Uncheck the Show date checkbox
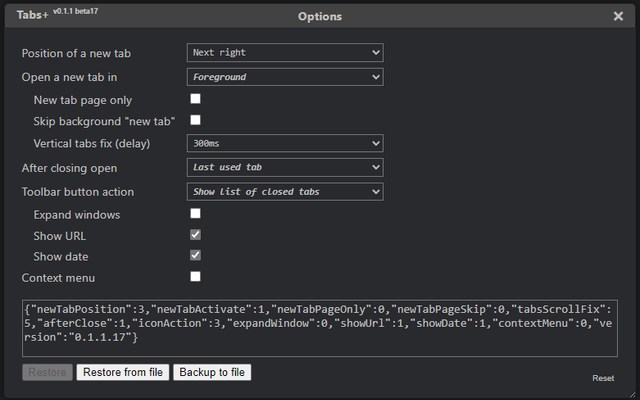 click(196, 255)
